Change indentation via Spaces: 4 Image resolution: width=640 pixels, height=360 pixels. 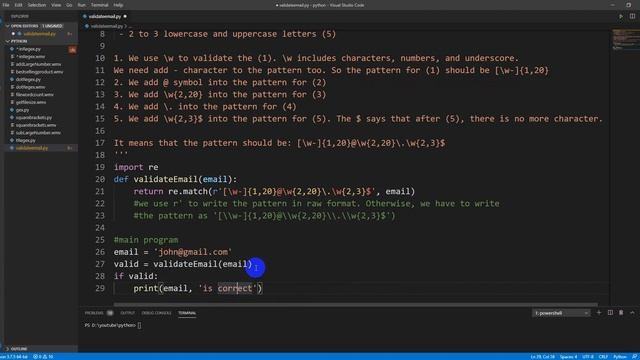pos(568,357)
